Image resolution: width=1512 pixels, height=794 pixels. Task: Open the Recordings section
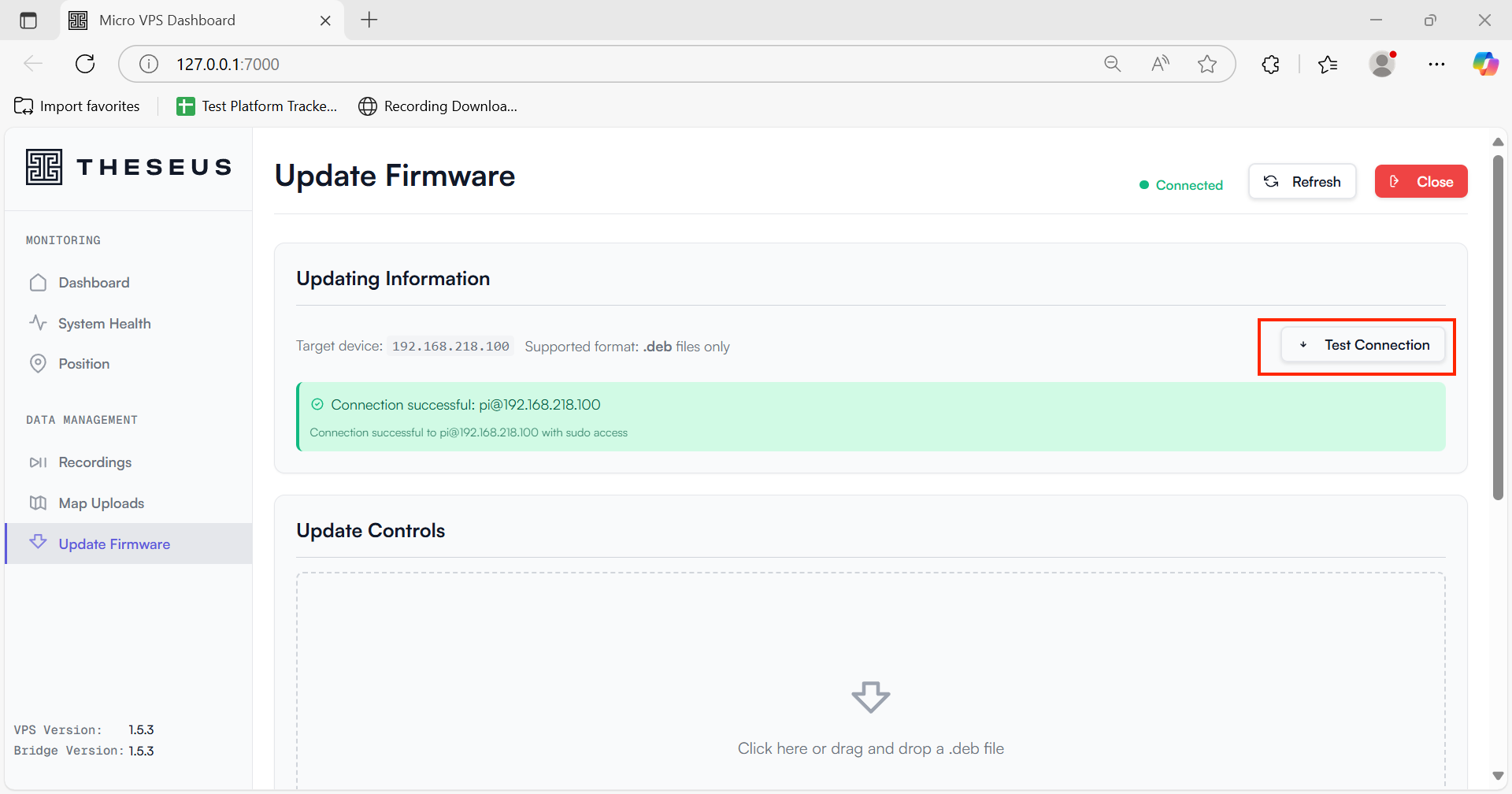[x=94, y=462]
